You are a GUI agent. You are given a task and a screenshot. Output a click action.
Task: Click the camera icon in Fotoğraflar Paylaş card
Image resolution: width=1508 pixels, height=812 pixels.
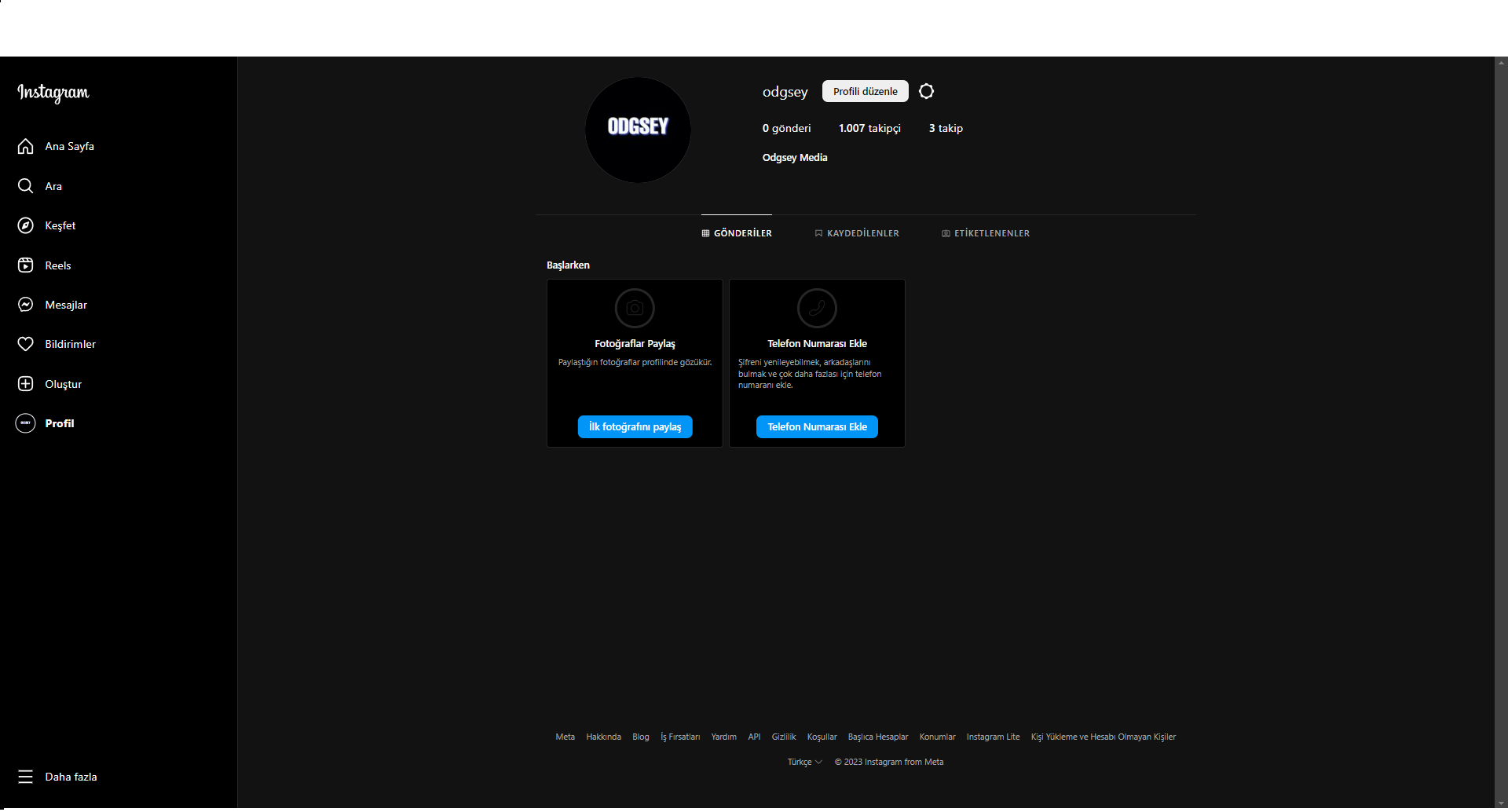635,308
